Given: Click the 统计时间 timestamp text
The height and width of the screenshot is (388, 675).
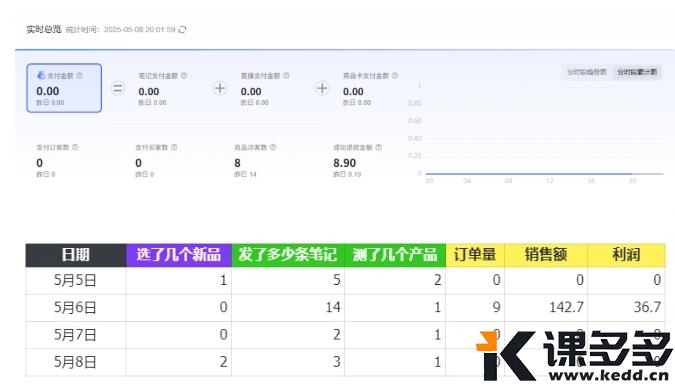Looking at the screenshot, I should pyautogui.click(x=121, y=29).
